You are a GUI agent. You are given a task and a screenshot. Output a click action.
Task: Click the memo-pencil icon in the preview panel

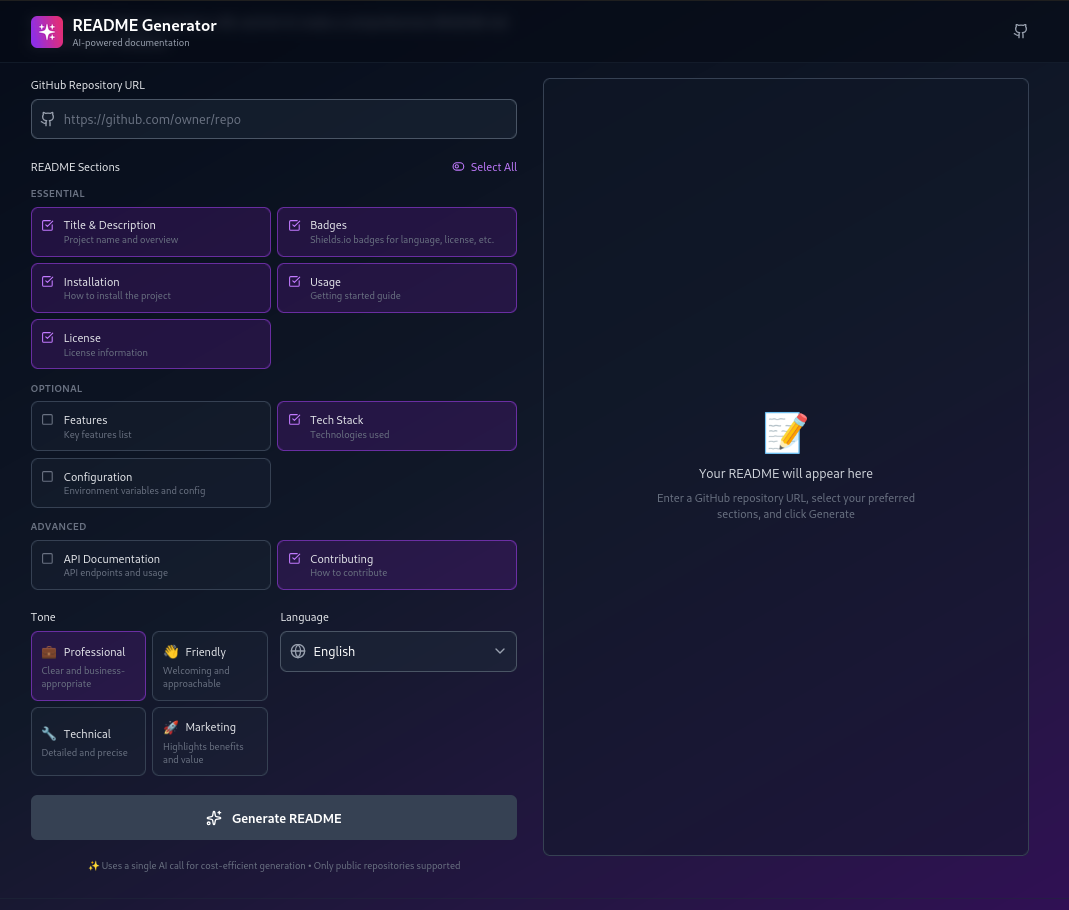(x=785, y=432)
